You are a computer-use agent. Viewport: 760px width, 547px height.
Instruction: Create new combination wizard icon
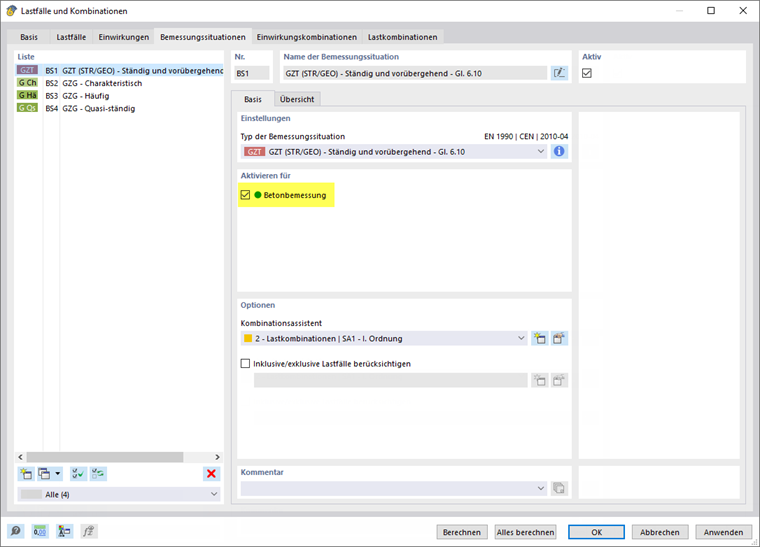tap(539, 338)
